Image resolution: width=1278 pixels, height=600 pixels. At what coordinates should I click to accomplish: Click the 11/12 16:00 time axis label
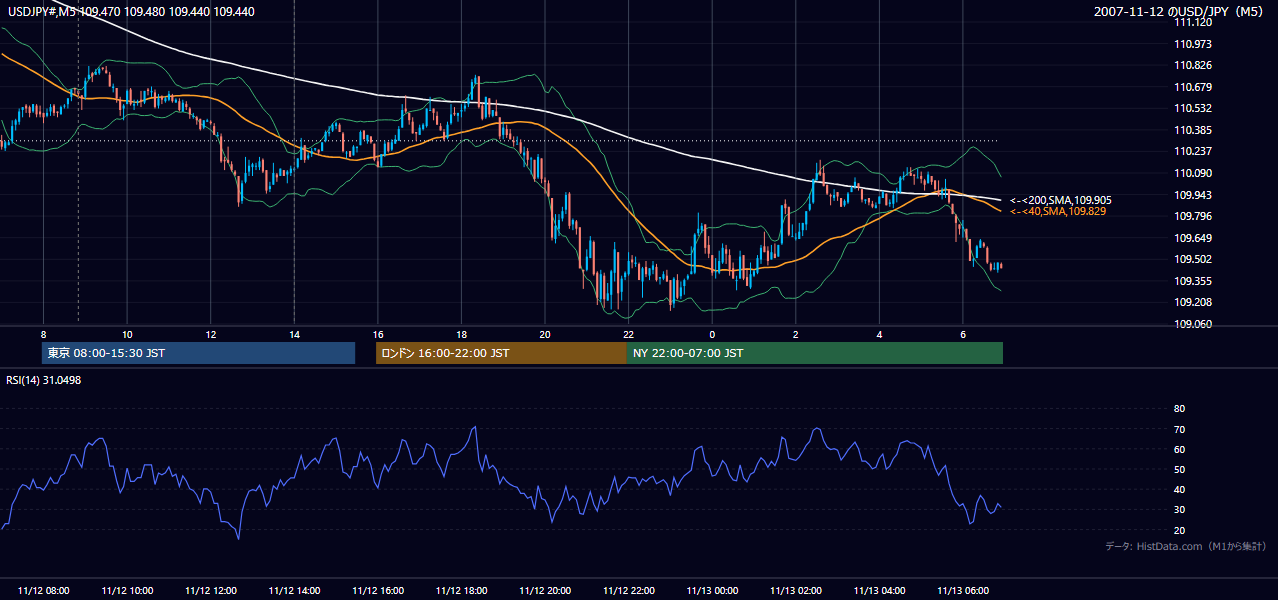pos(378,591)
